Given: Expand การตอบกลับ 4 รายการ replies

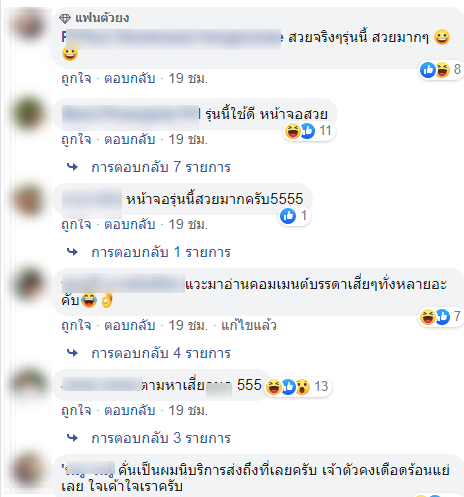Looking at the screenshot, I should pos(161,353).
